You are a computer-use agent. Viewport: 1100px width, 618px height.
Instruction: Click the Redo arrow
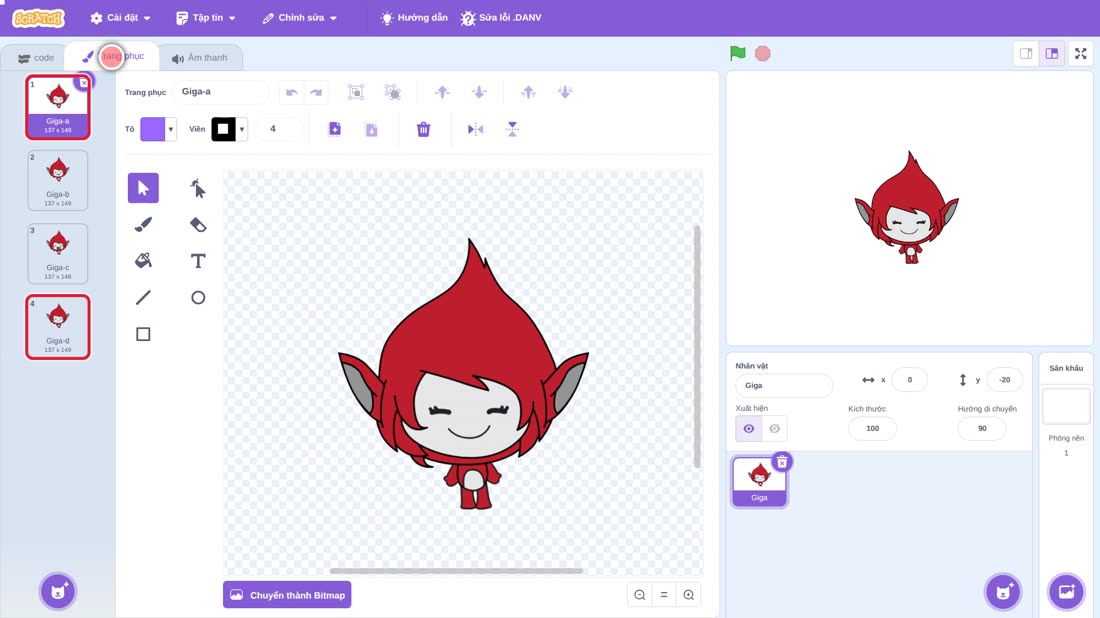pos(316,92)
